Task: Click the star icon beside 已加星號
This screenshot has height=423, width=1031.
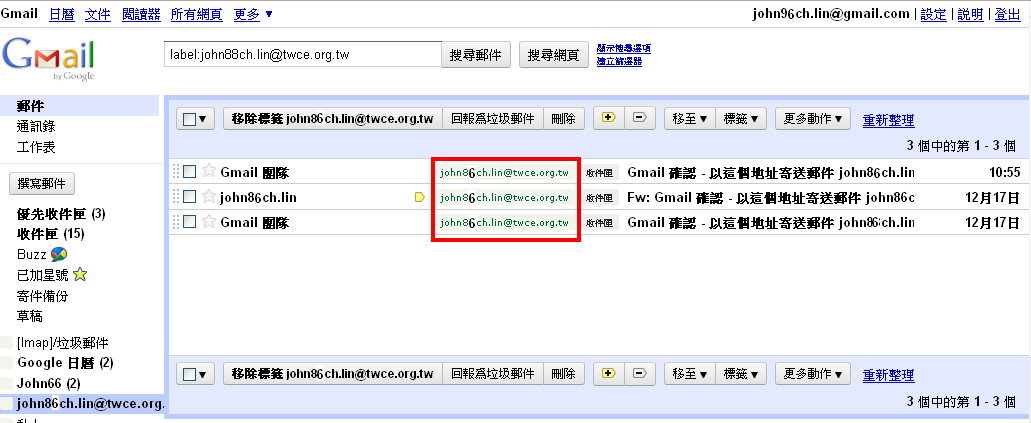Action: coord(80,274)
